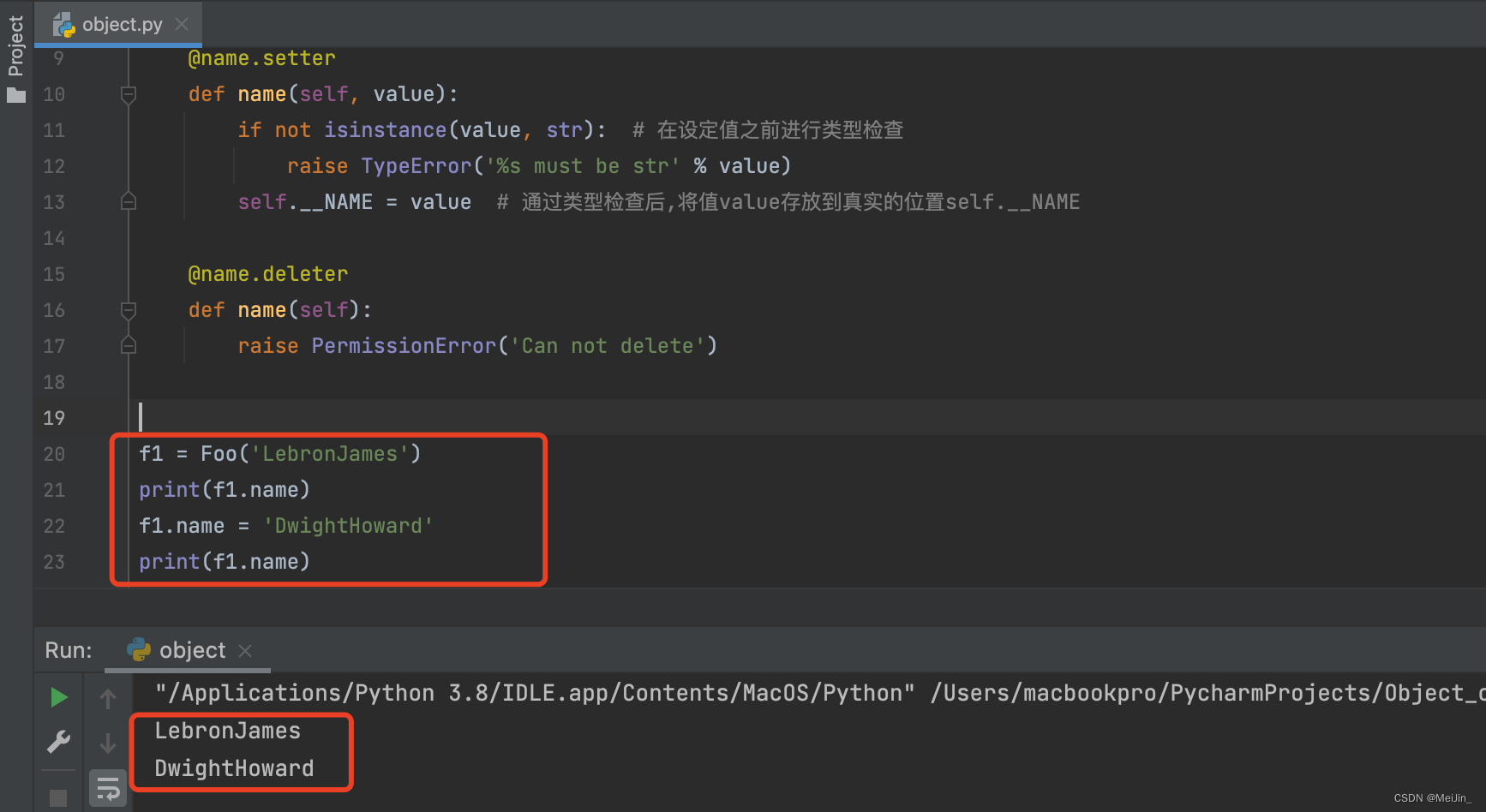This screenshot has width=1486, height=812.
Task: Click the 'Can not delete' string
Action: tap(608, 346)
